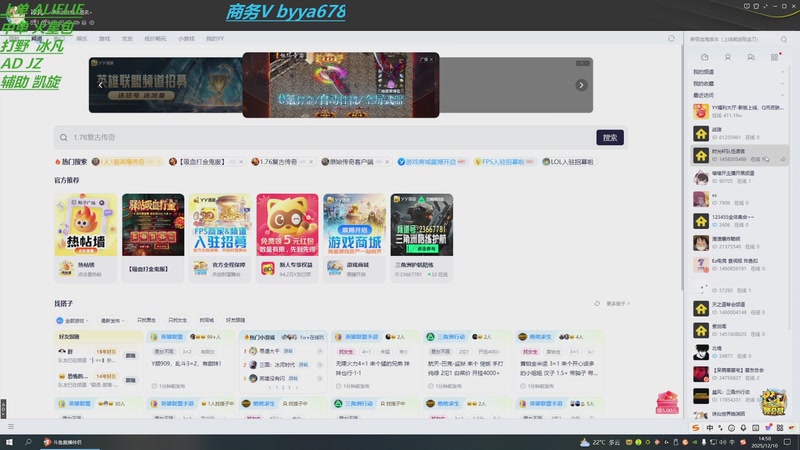
Task: Open the sidebar apps grid icon
Action: click(x=774, y=57)
